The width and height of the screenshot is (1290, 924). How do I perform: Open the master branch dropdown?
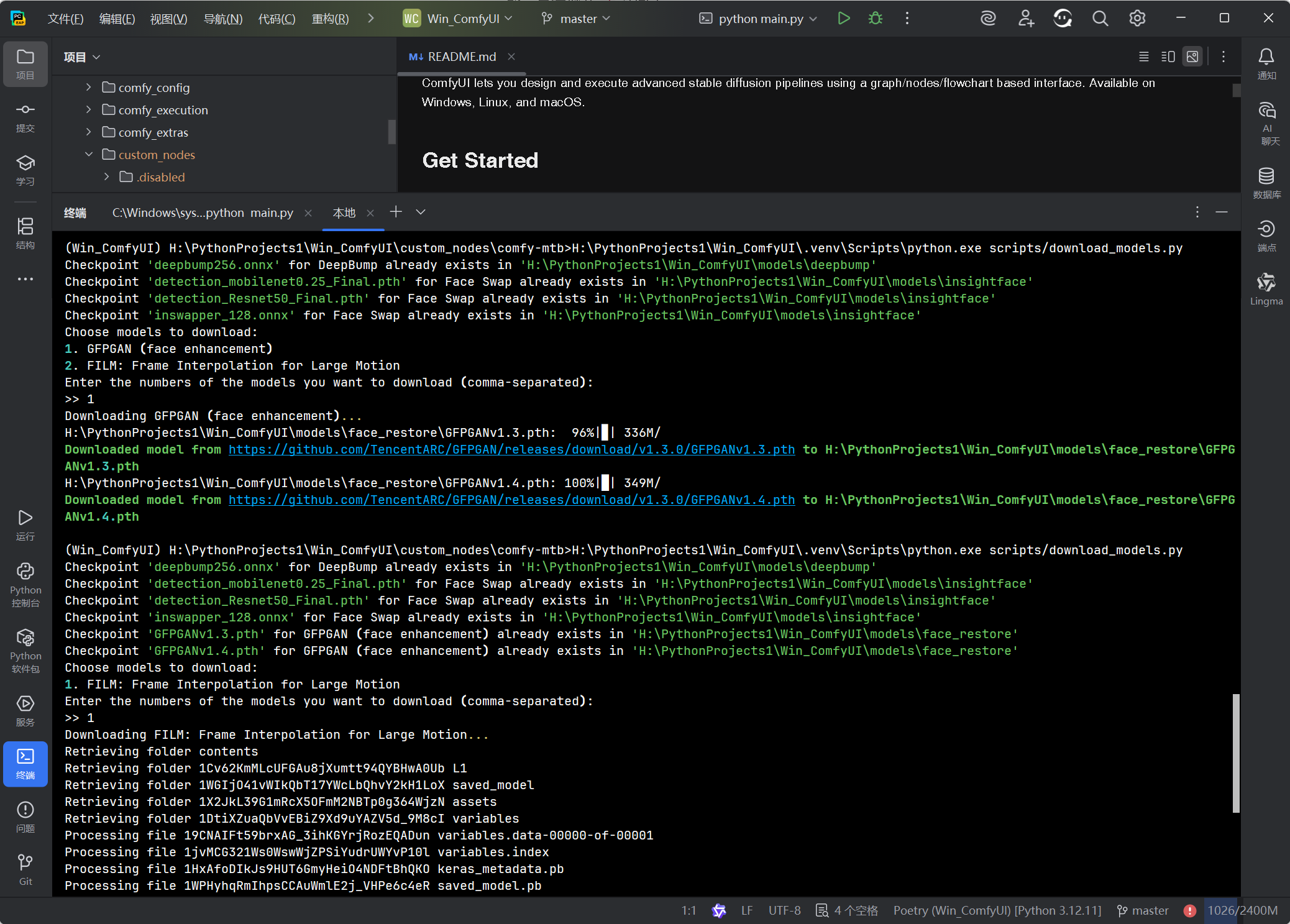click(575, 19)
